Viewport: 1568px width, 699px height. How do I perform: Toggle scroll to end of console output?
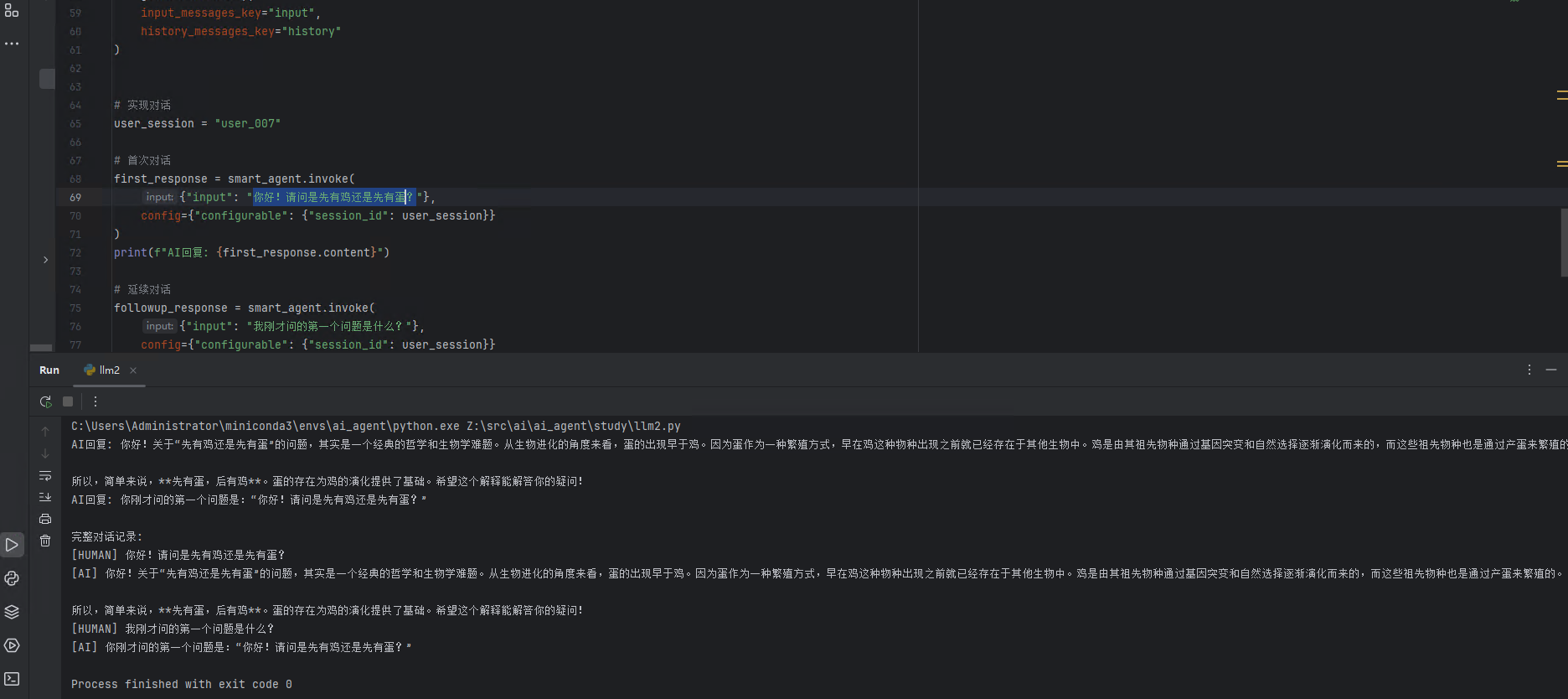(45, 497)
